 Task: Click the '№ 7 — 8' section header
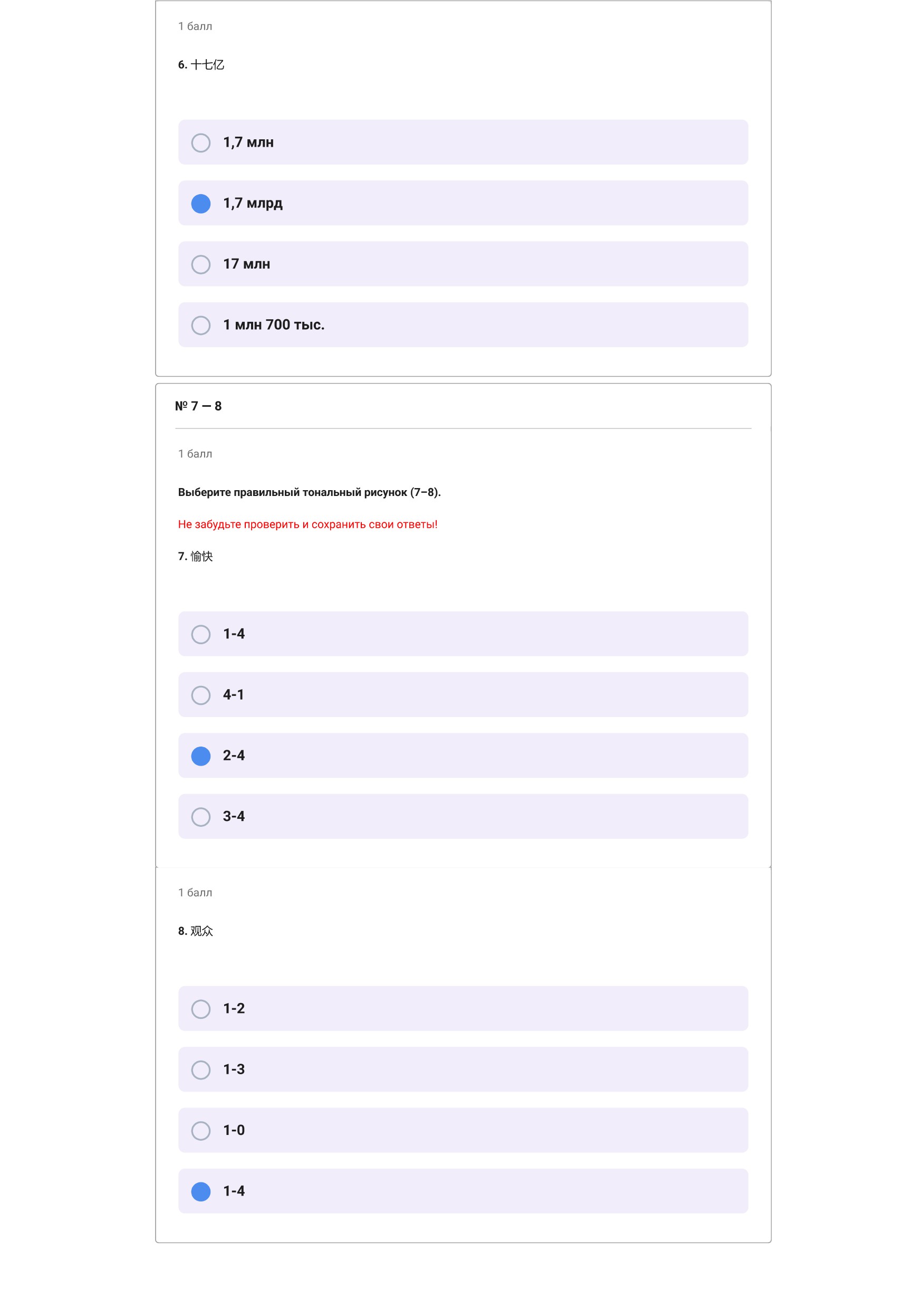pyautogui.click(x=198, y=406)
